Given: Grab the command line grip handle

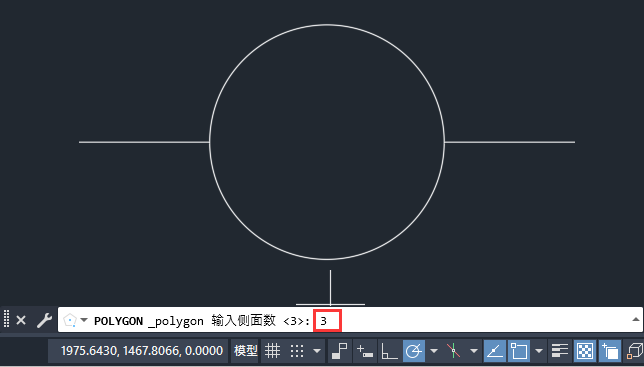Looking at the screenshot, I should click(x=6, y=319).
